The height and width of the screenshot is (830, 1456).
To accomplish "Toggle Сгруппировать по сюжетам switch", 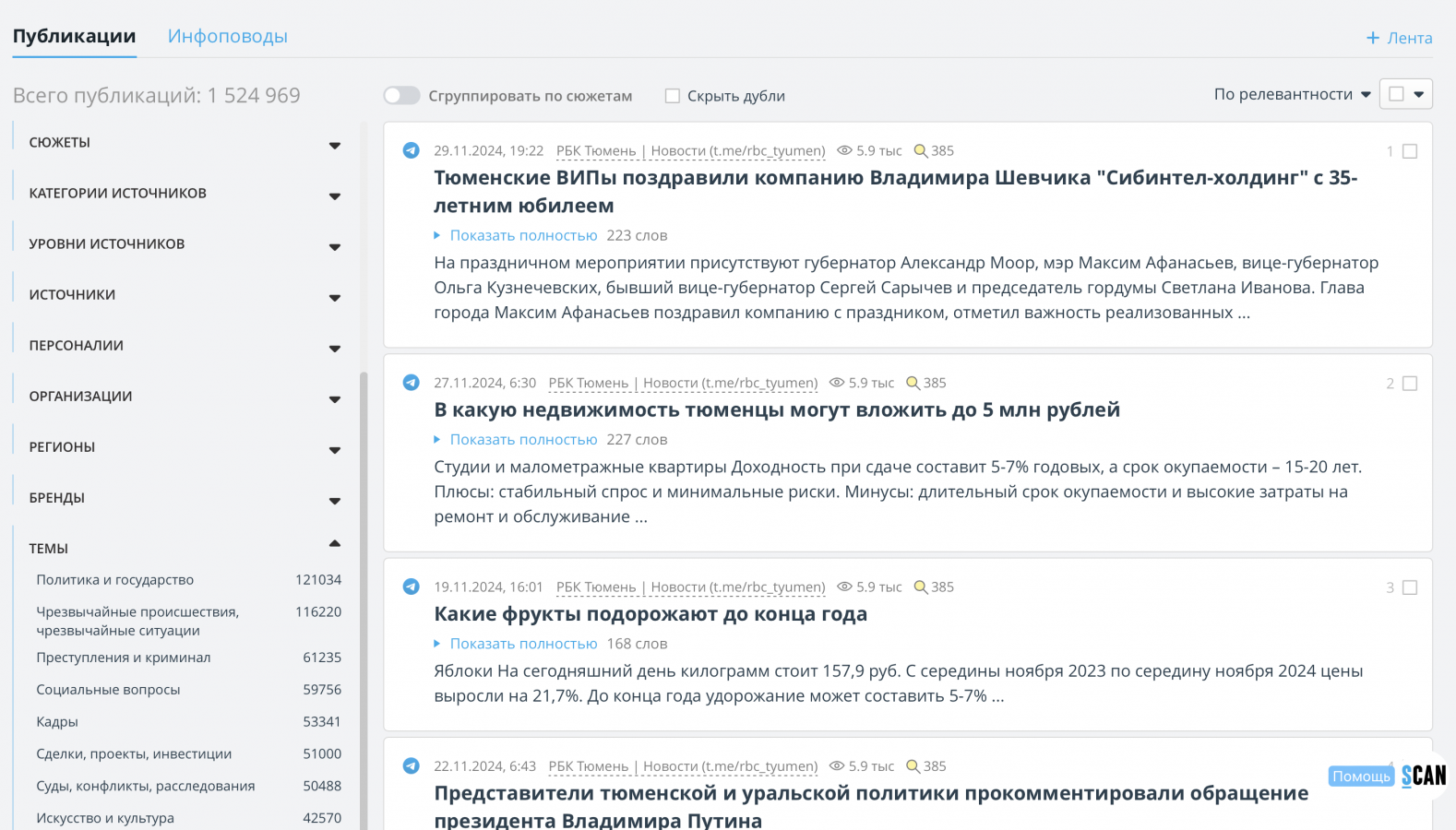I will point(402,96).
